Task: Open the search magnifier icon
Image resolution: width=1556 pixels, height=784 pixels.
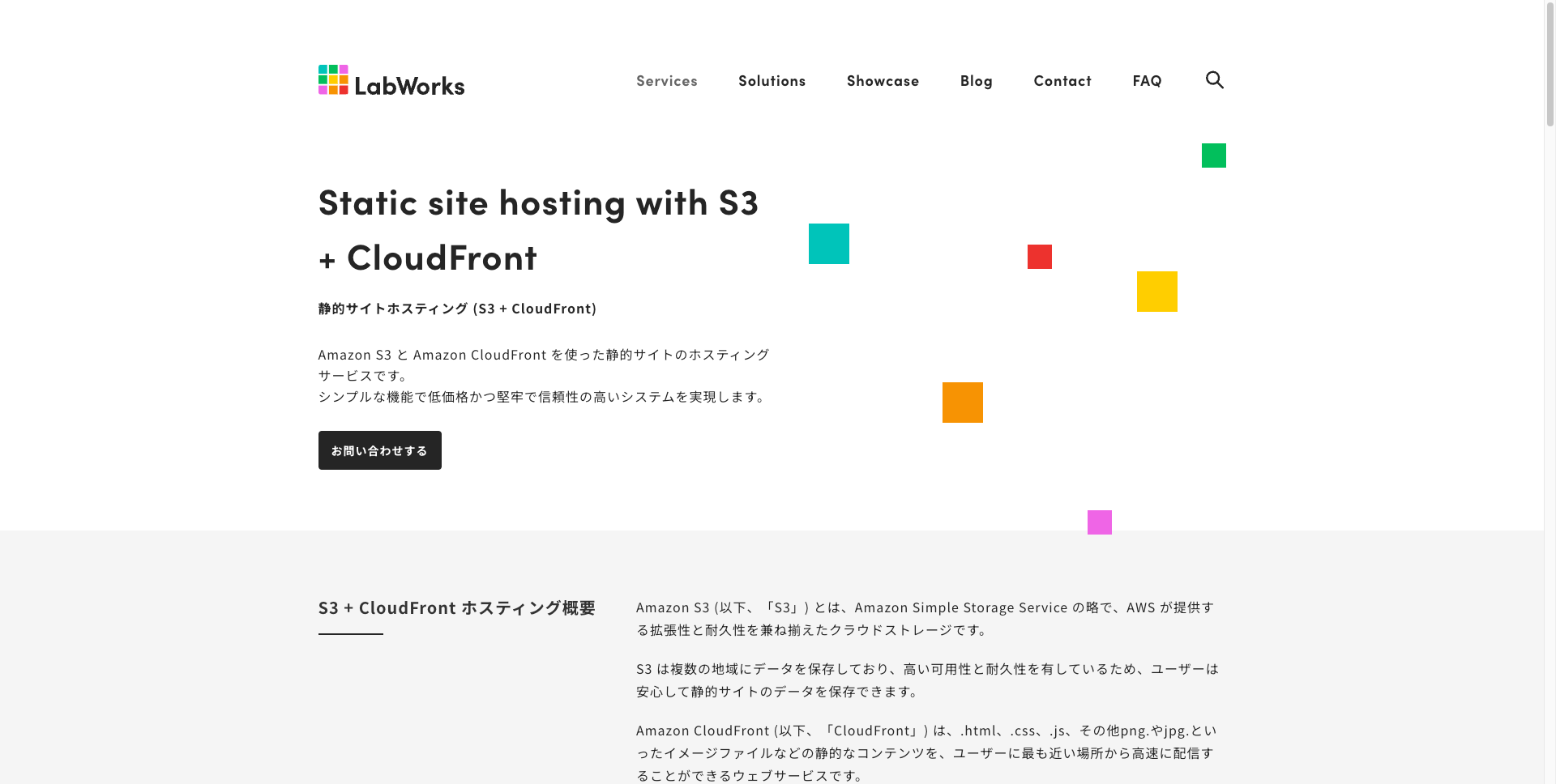Action: (x=1215, y=79)
